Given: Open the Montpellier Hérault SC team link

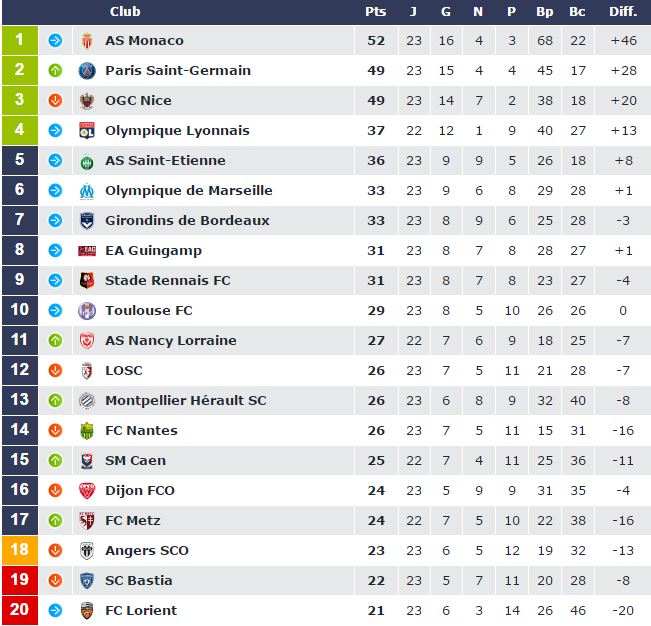Looking at the screenshot, I should point(186,401).
